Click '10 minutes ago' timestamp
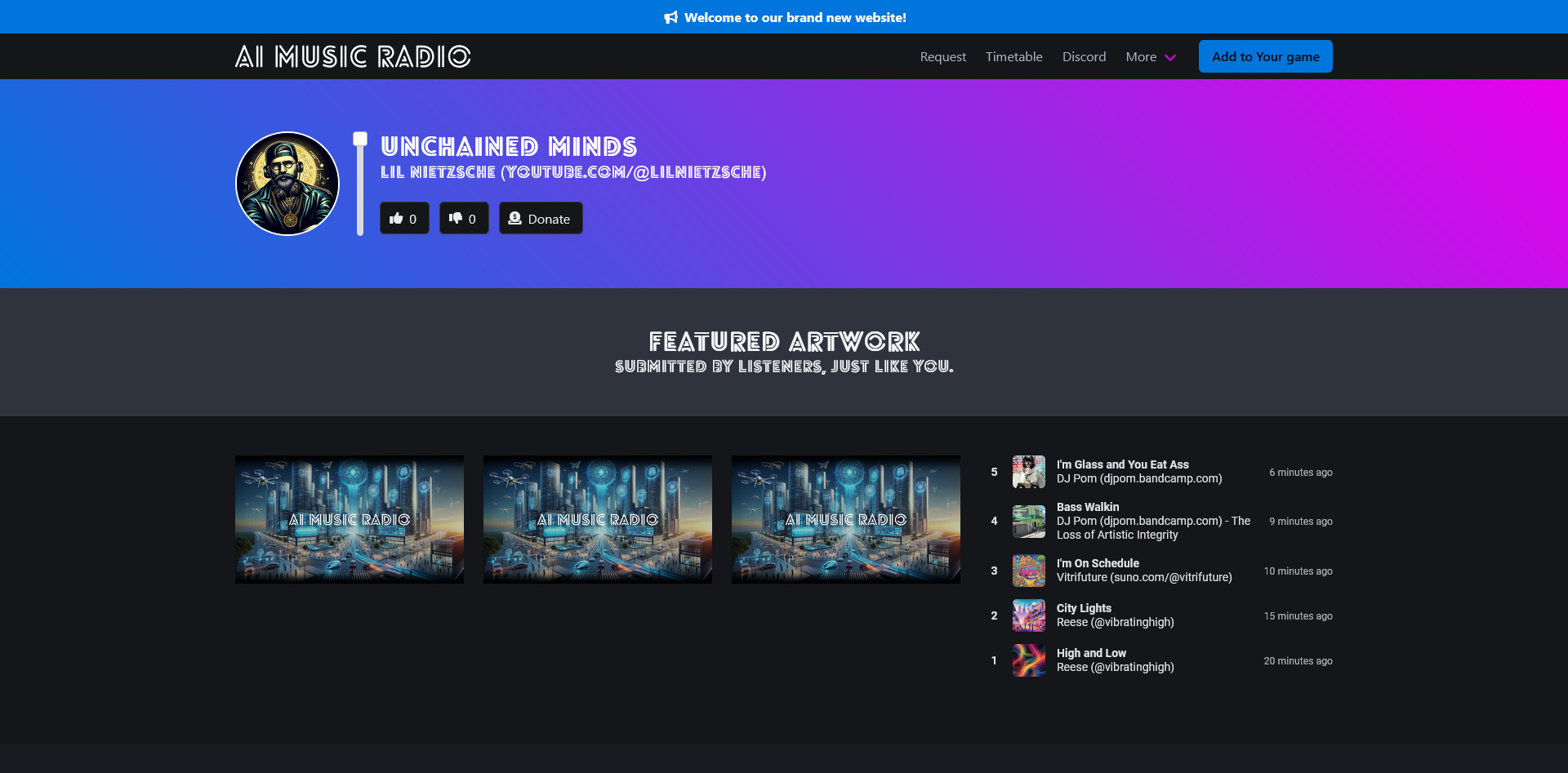Image resolution: width=1568 pixels, height=773 pixels. coord(1298,571)
